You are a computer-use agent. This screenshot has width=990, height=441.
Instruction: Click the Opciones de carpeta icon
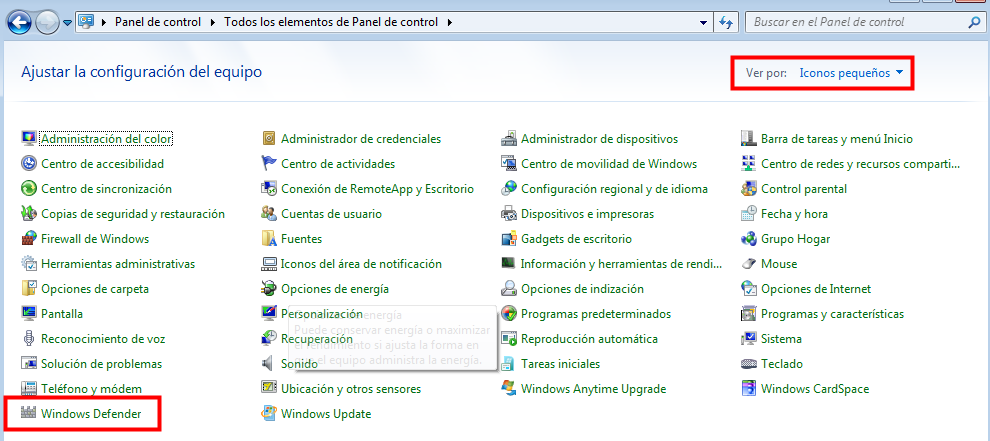[29, 289]
